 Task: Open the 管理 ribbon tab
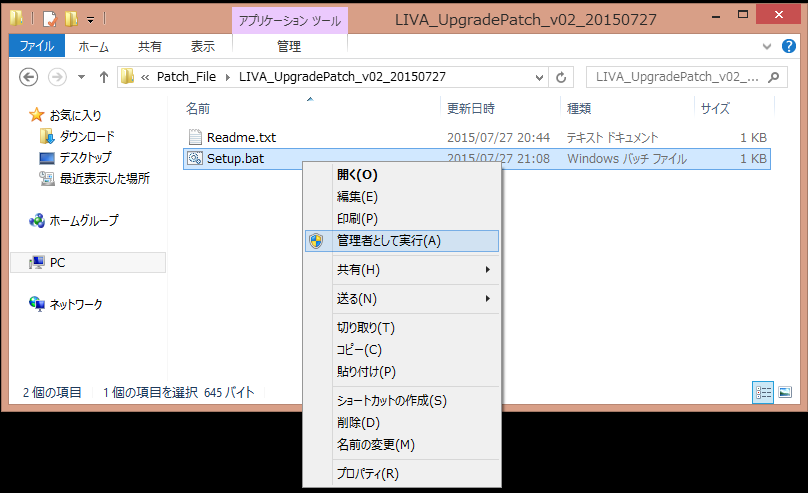(x=289, y=46)
